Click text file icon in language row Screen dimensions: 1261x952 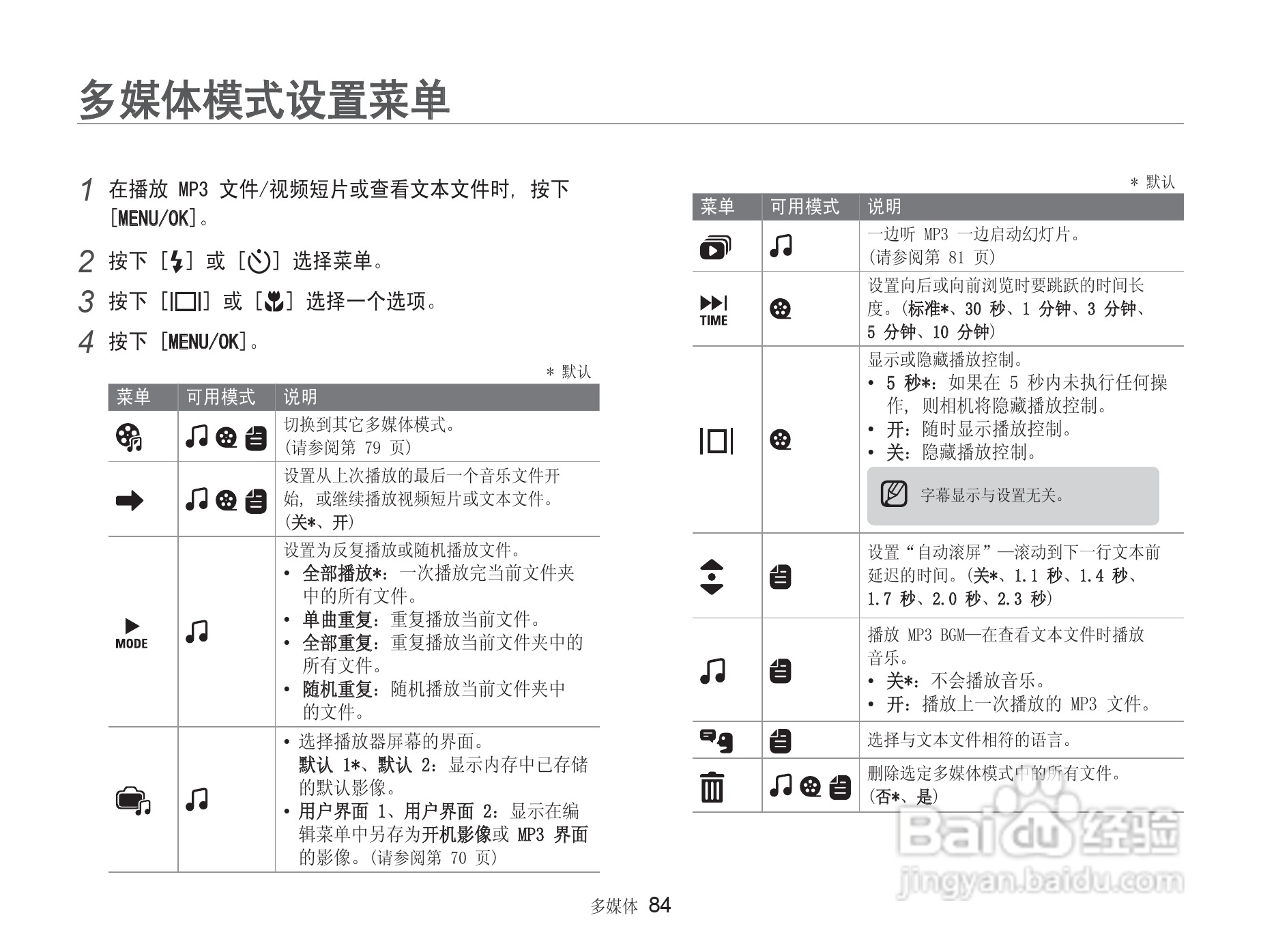[x=780, y=740]
